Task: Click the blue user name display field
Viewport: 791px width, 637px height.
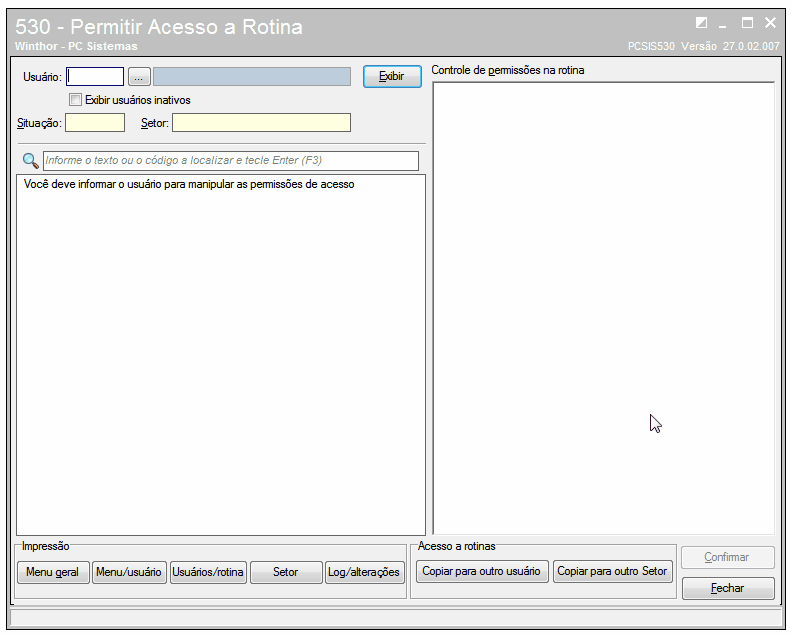Action: pos(252,77)
